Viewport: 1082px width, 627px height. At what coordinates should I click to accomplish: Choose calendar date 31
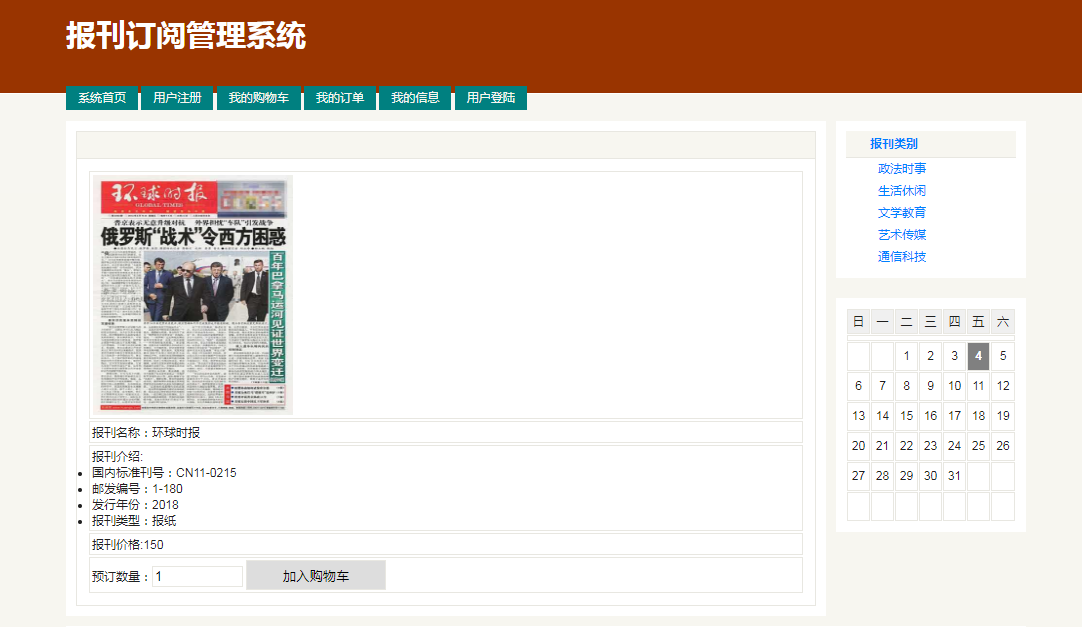(x=954, y=476)
